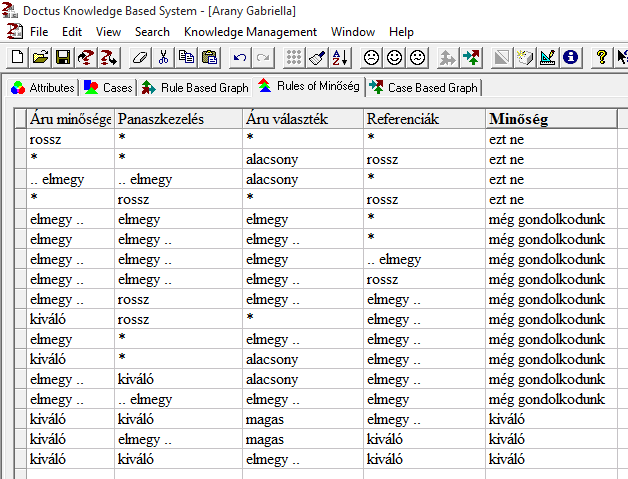Image resolution: width=628 pixels, height=479 pixels.
Task: Open the Edit menu
Action: point(72,32)
